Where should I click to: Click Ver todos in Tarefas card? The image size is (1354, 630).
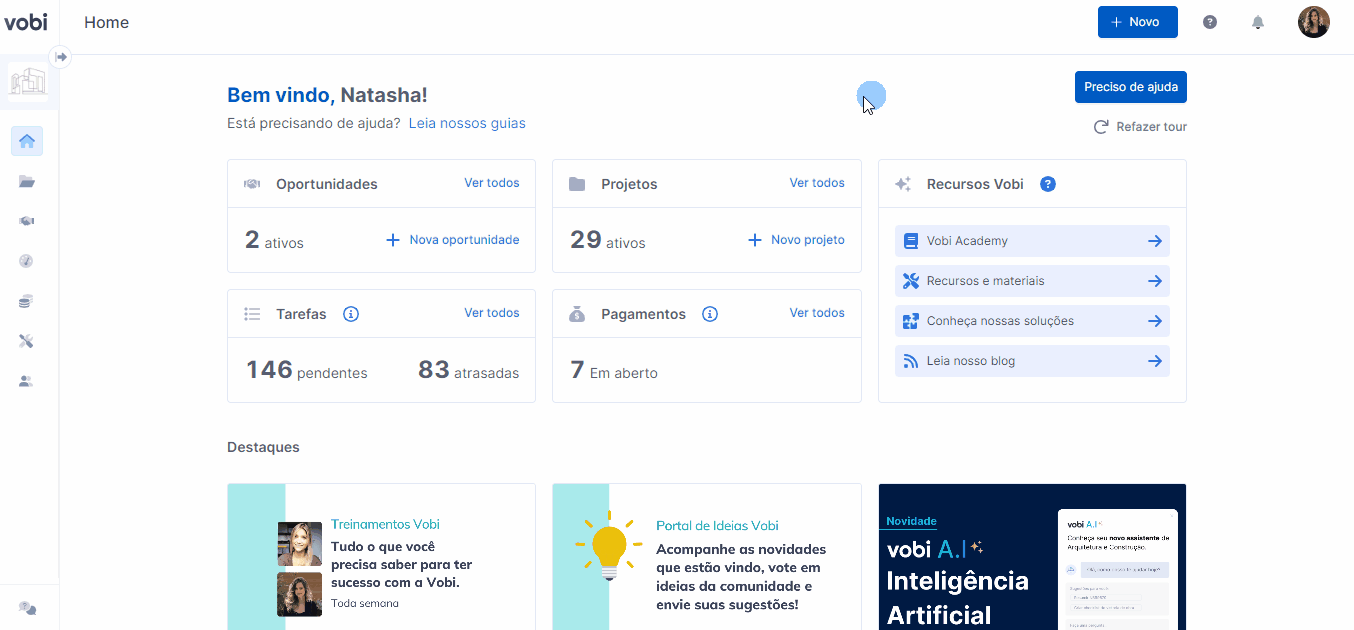coord(492,313)
